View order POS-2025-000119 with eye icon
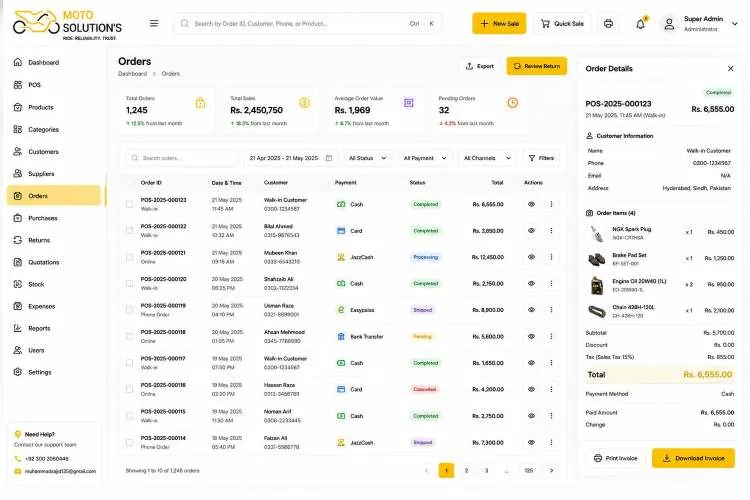Screen dimensions: 750x500 pyautogui.click(x=531, y=310)
